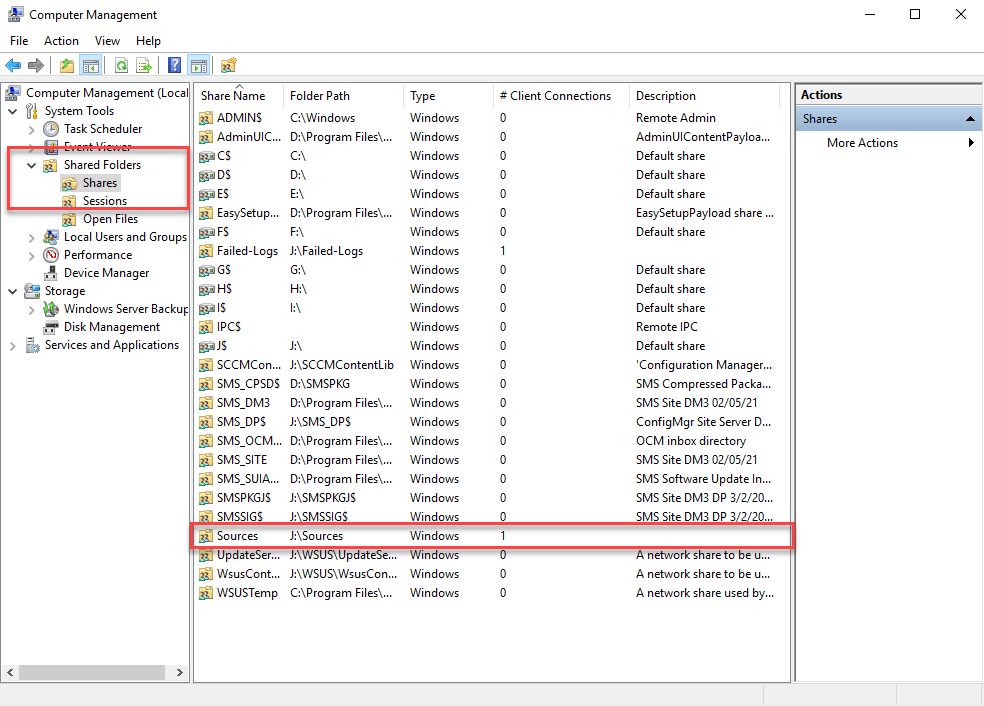Click the Computer Management app icon in title bar
Viewport: 984px width, 706px height.
click(15, 14)
